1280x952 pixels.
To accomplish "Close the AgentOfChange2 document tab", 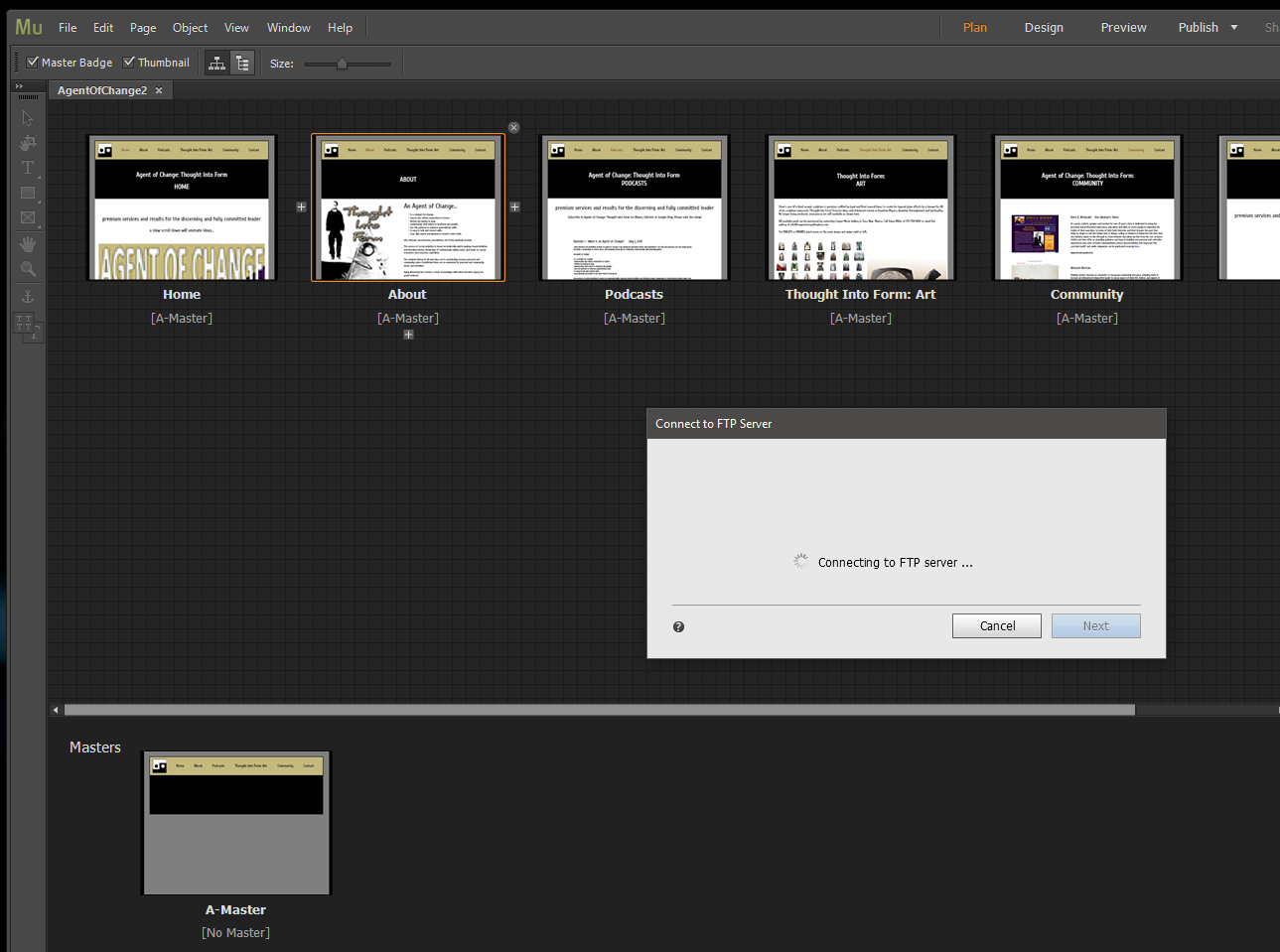I will point(159,90).
